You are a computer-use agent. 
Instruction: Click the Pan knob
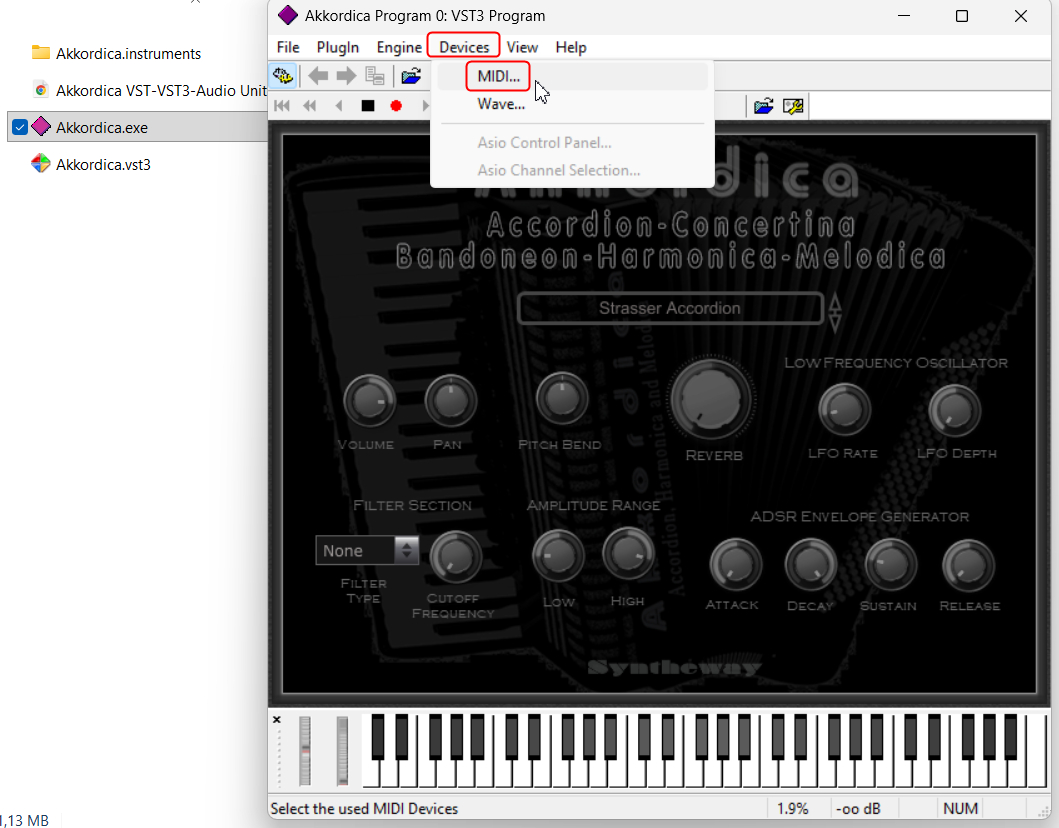[x=450, y=401]
